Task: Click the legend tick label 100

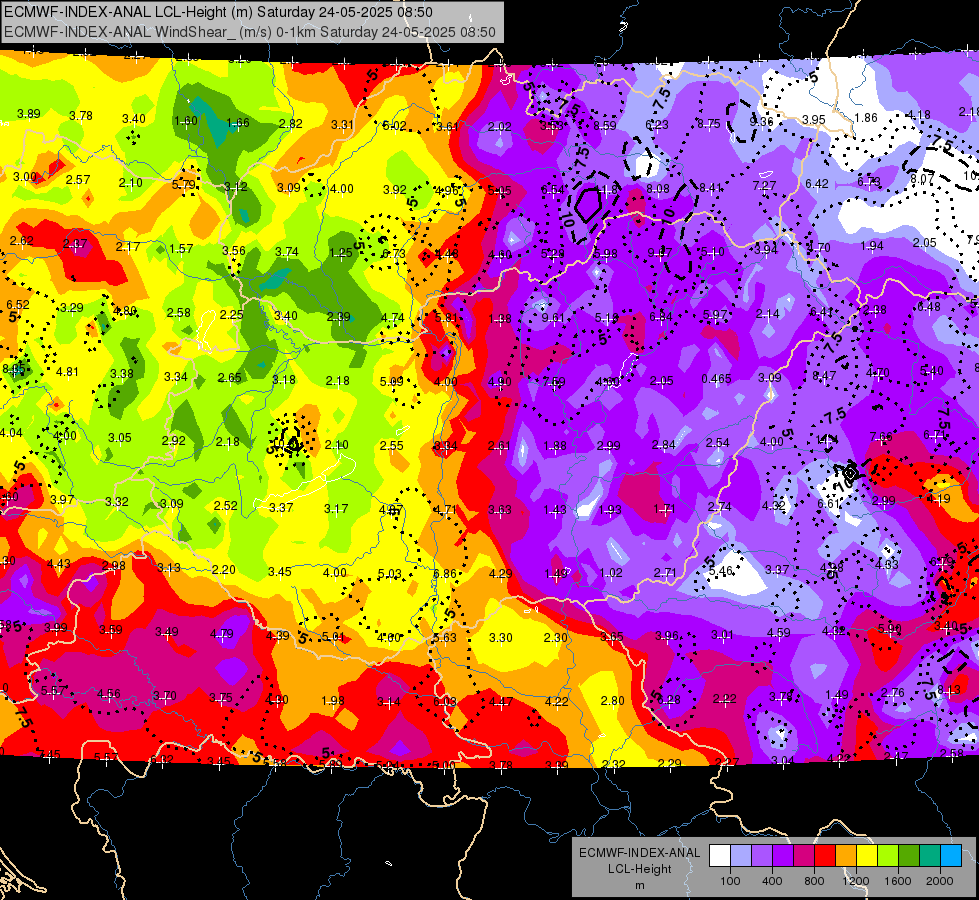Action: [731, 881]
